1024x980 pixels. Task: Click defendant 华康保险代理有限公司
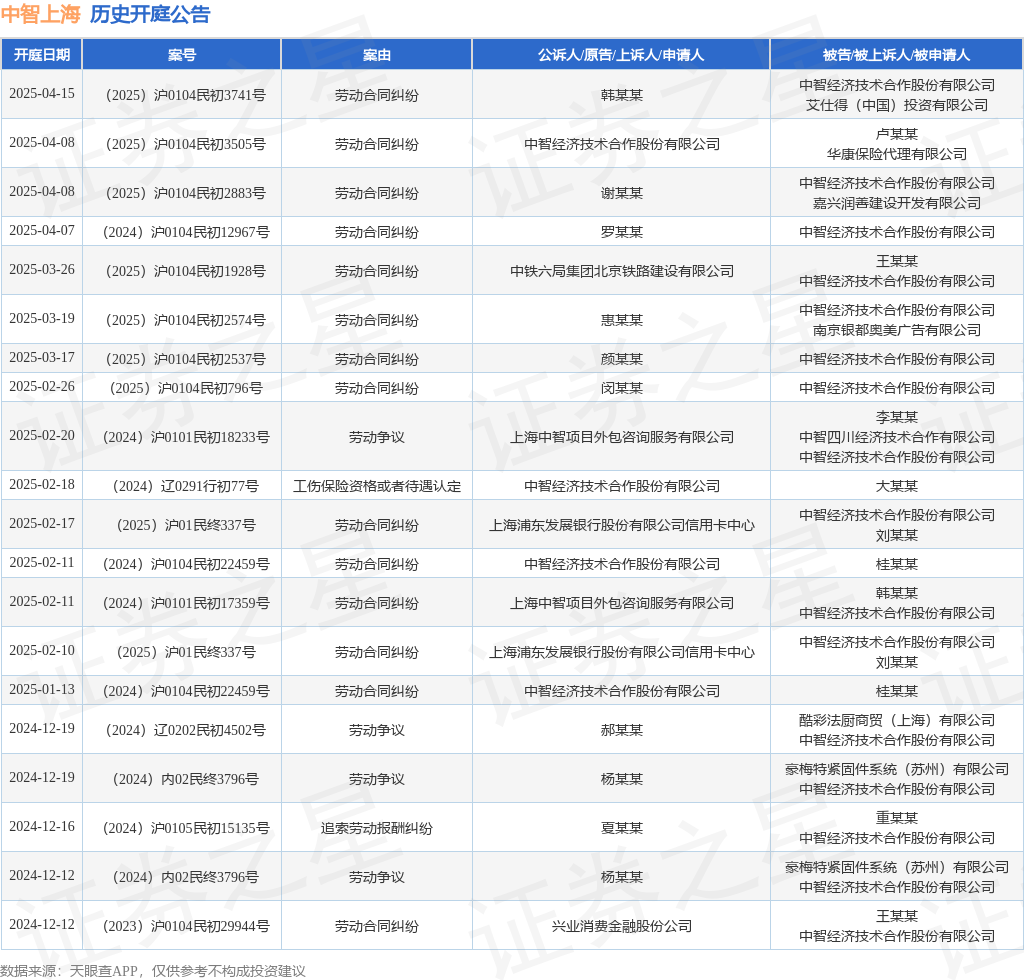coord(897,154)
